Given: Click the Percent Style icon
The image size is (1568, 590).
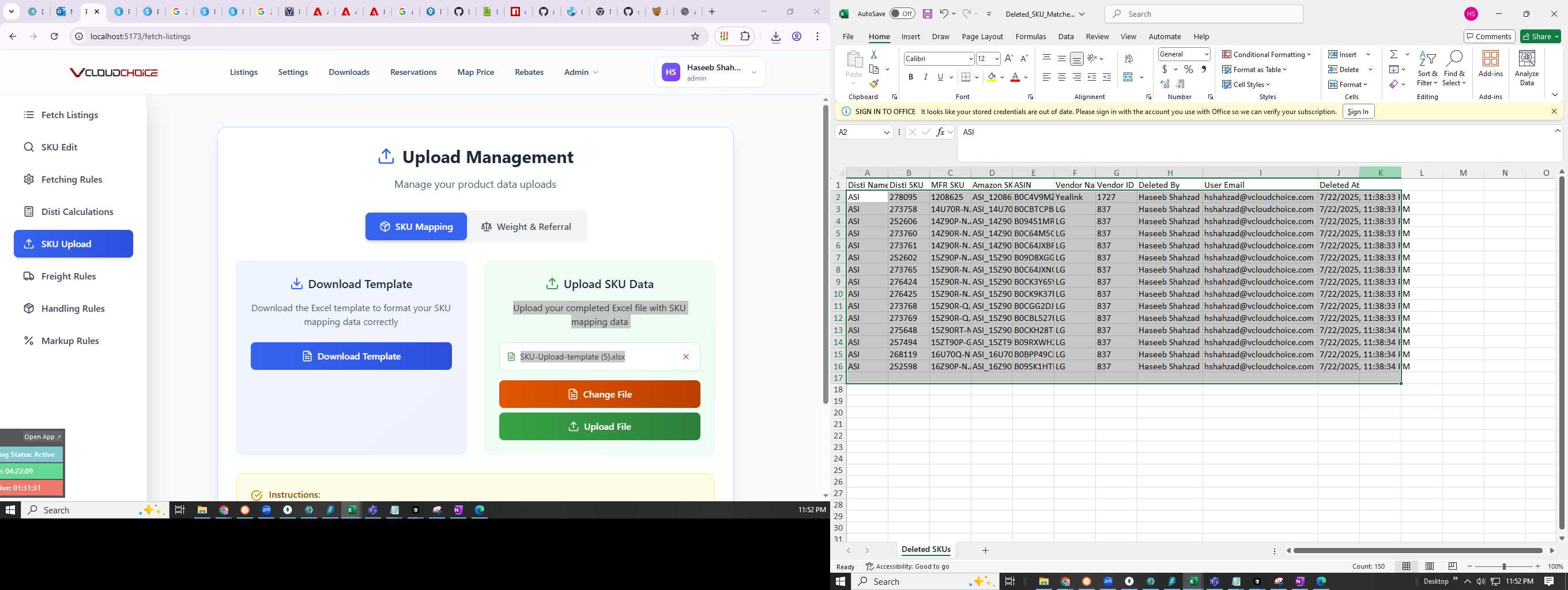Looking at the screenshot, I should pos(1188,69).
